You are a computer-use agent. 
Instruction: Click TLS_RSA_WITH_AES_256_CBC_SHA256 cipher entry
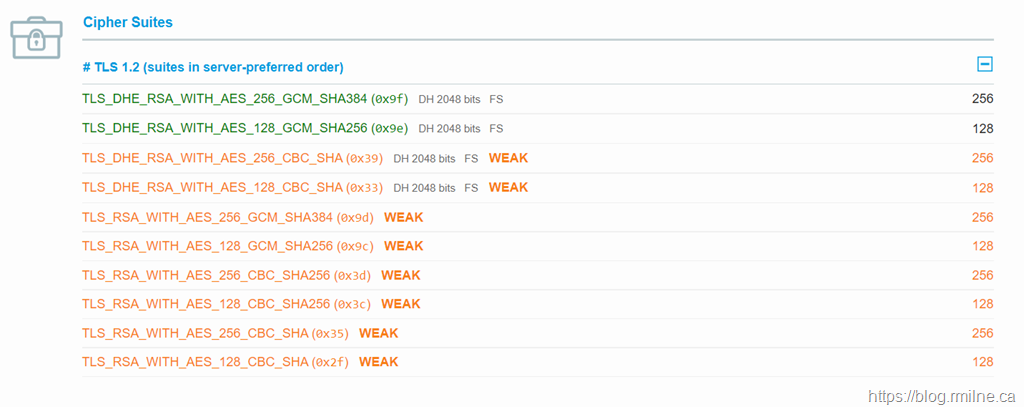pyautogui.click(x=206, y=275)
